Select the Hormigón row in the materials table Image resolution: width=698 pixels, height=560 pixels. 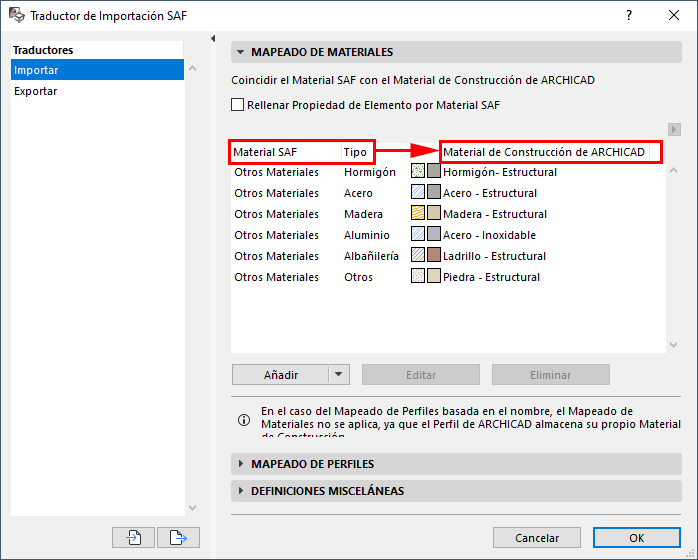448,172
